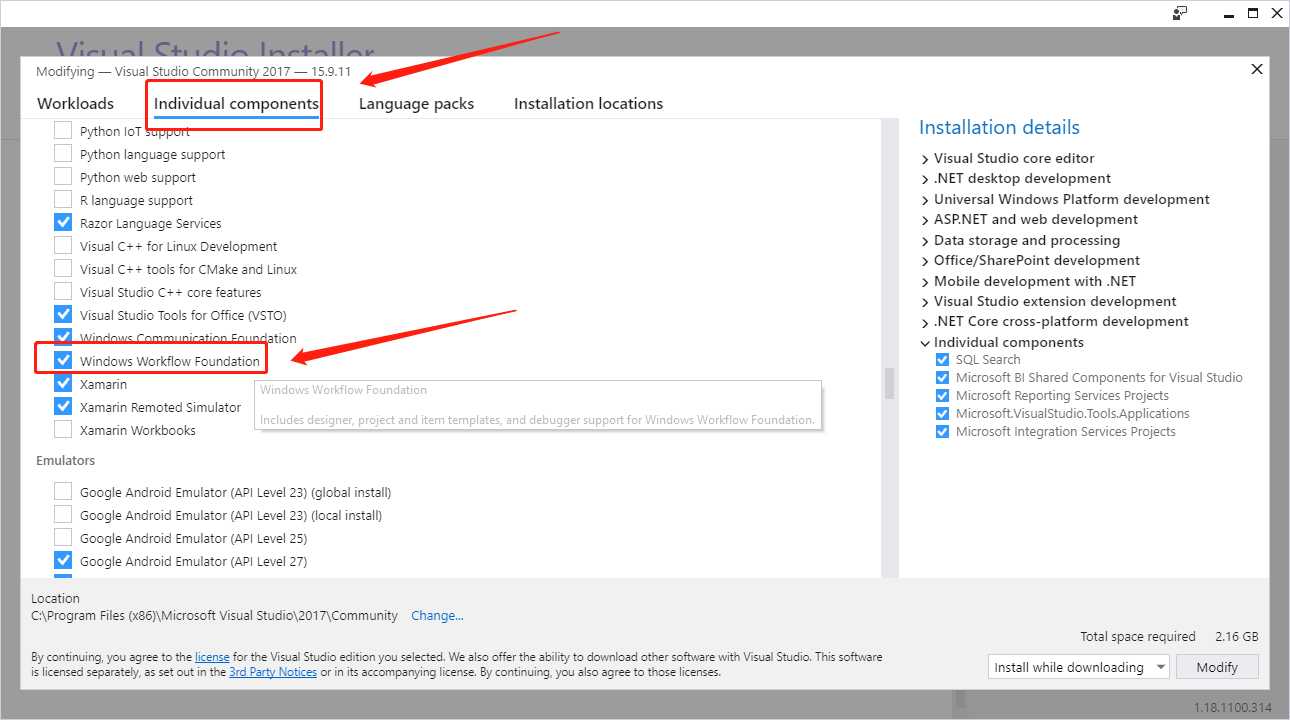Expand Universal Windows Platform development details
The image size is (1290, 720).
click(925, 200)
